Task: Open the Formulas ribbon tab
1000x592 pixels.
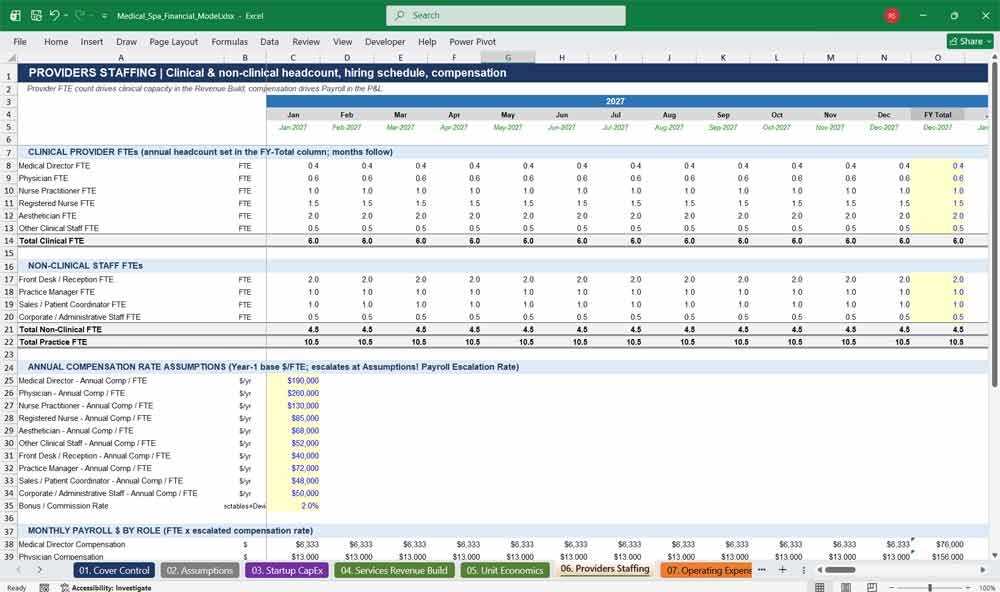Action: point(230,41)
